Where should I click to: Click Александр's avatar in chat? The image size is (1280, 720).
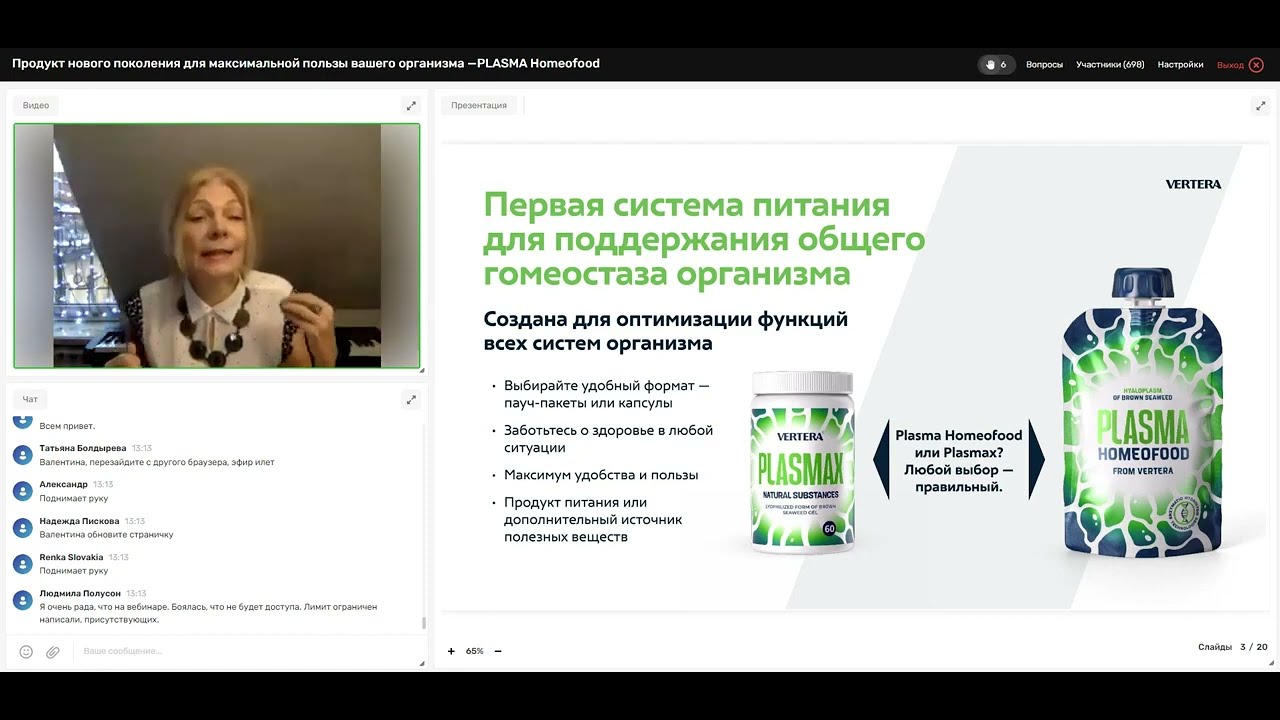point(23,491)
